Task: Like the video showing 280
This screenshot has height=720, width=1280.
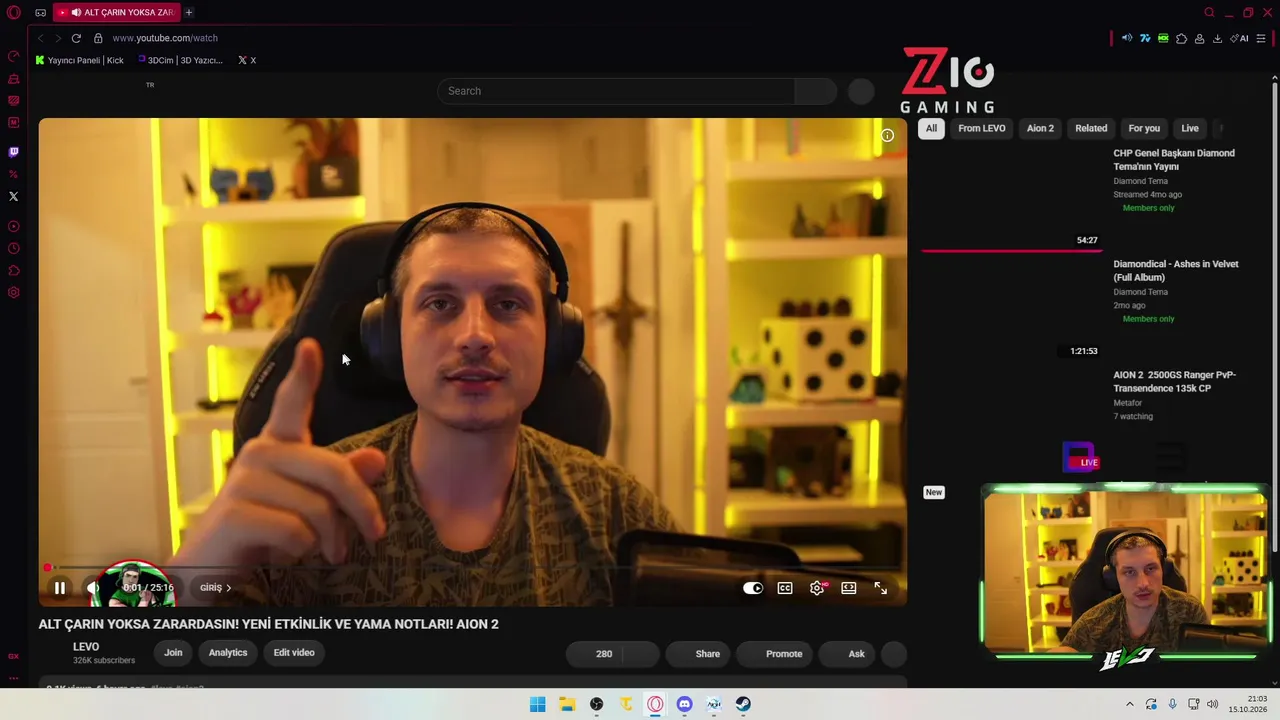Action: (x=595, y=654)
